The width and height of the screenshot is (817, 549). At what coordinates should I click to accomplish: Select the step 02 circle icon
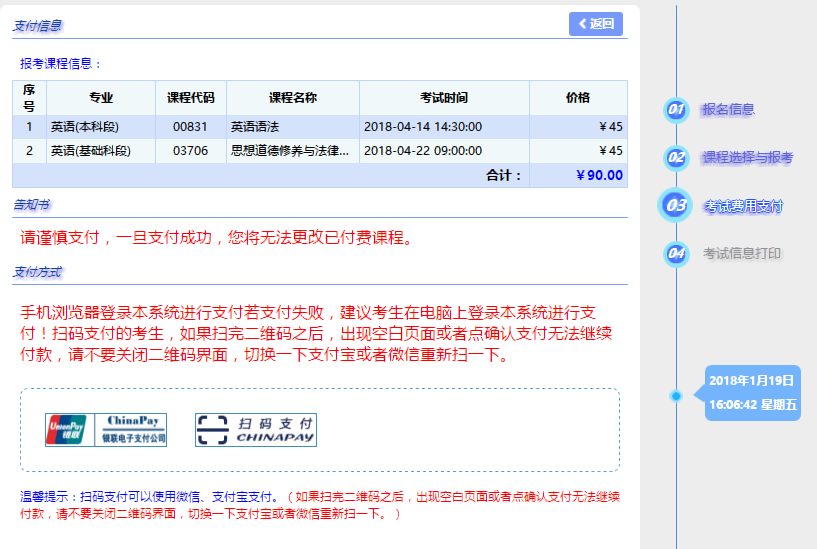click(676, 157)
